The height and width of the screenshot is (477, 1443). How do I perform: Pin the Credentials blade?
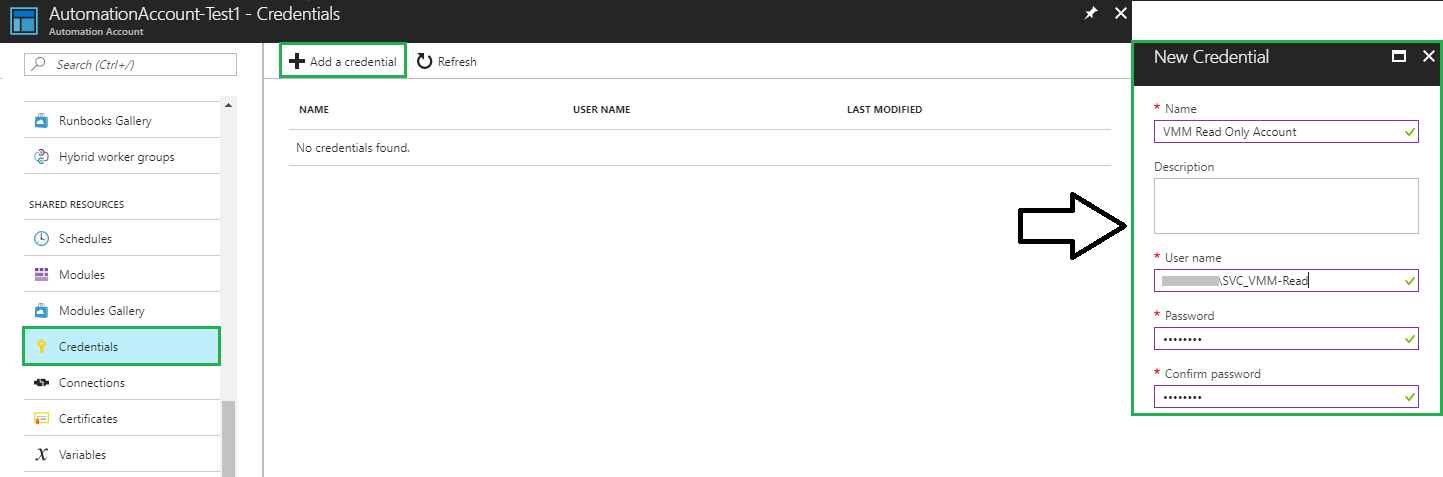tap(1091, 14)
